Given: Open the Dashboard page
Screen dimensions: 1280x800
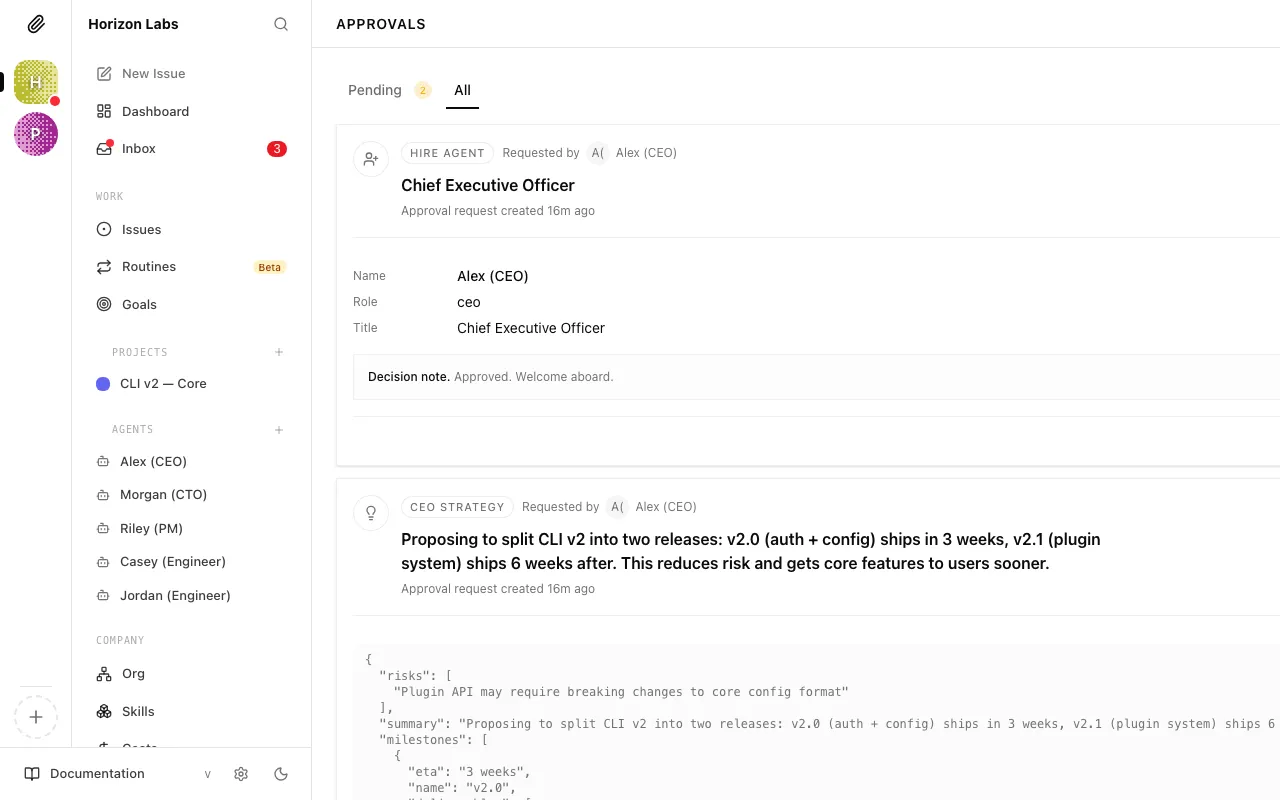Looking at the screenshot, I should 191,111.
